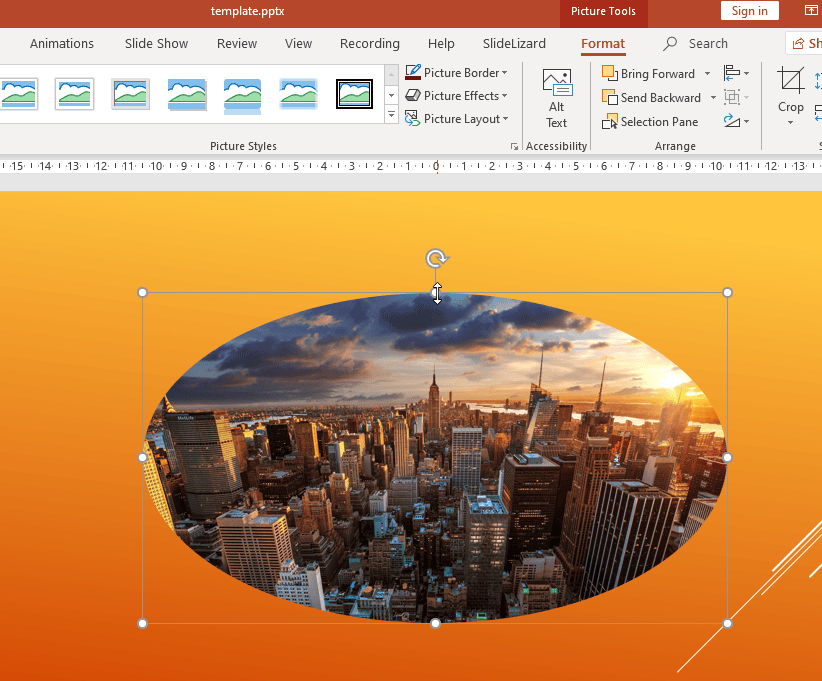Click the Bring Forward button
This screenshot has width=822, height=681.
650,73
